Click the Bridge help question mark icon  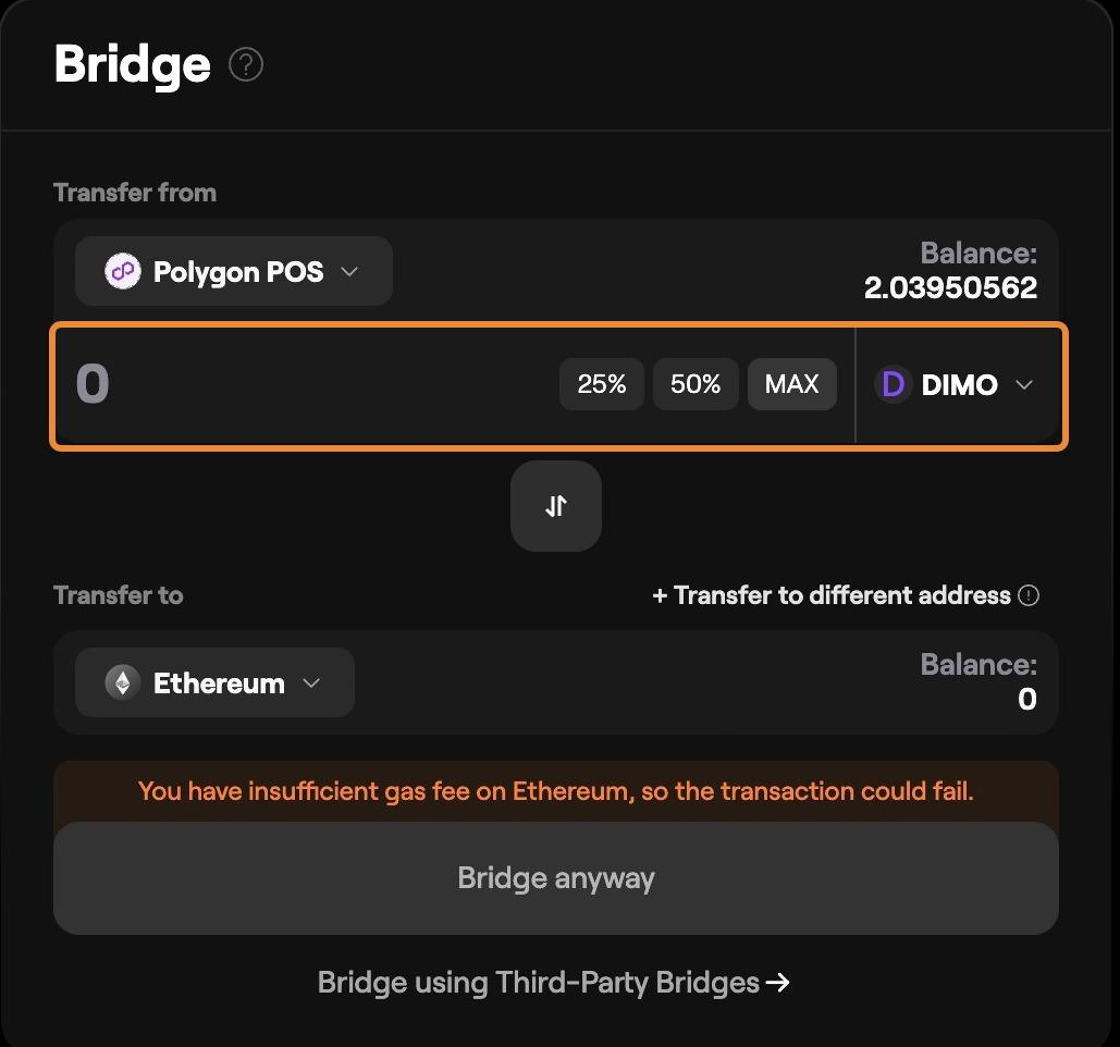tap(246, 65)
